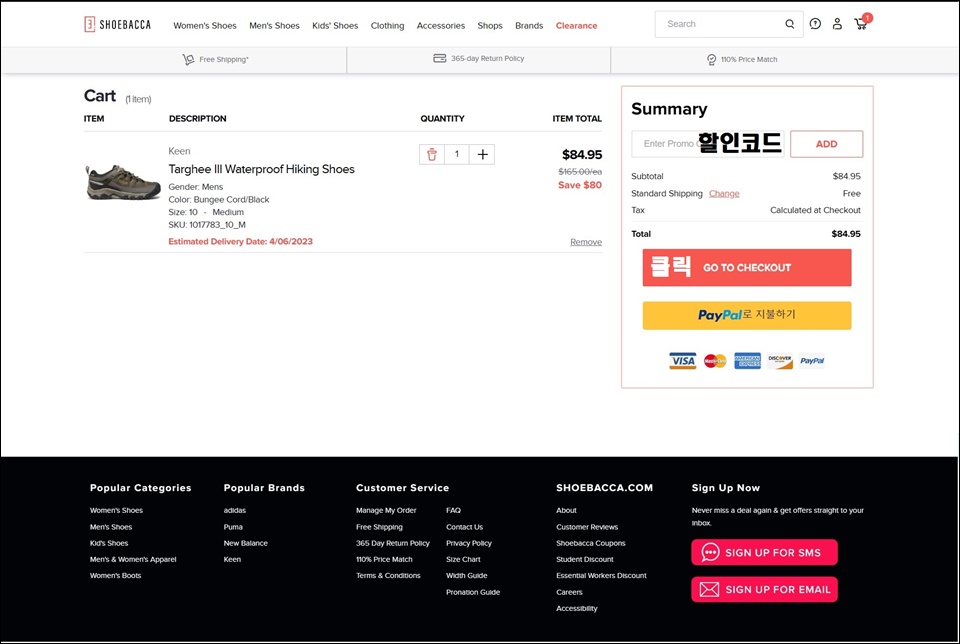Open the Accessories menu

coord(441,26)
